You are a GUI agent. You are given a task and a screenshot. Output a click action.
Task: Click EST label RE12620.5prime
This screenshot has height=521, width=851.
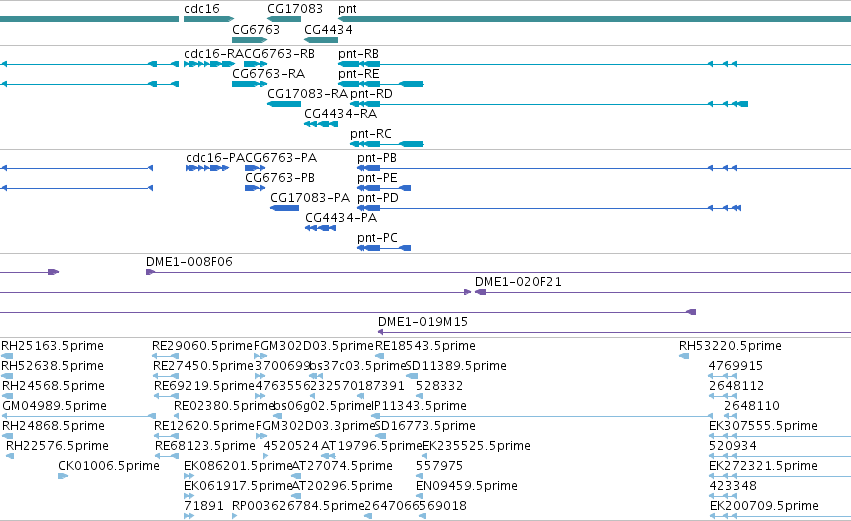pos(204,427)
